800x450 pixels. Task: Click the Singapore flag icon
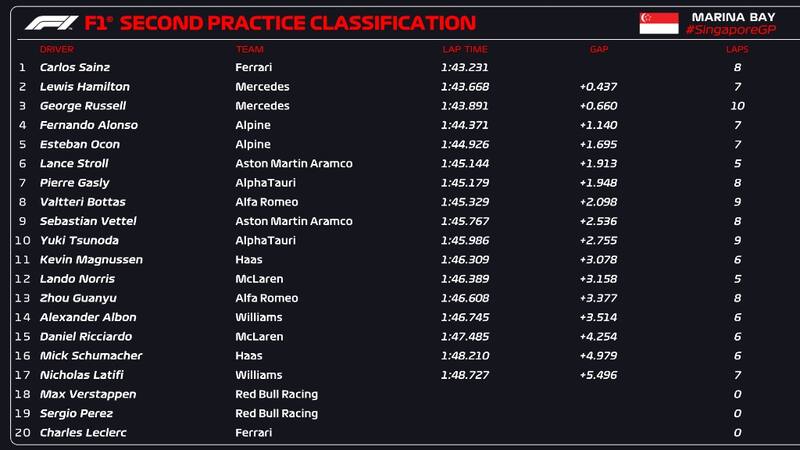(659, 23)
